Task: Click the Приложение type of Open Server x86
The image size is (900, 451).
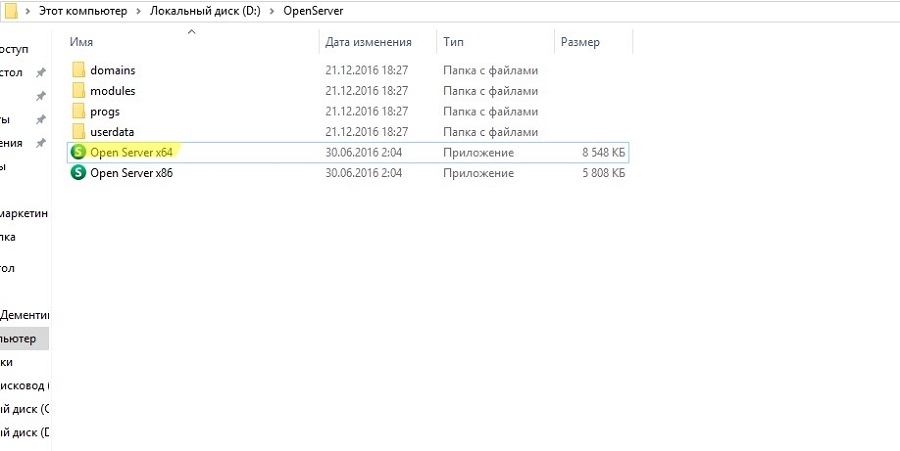Action: coord(479,173)
